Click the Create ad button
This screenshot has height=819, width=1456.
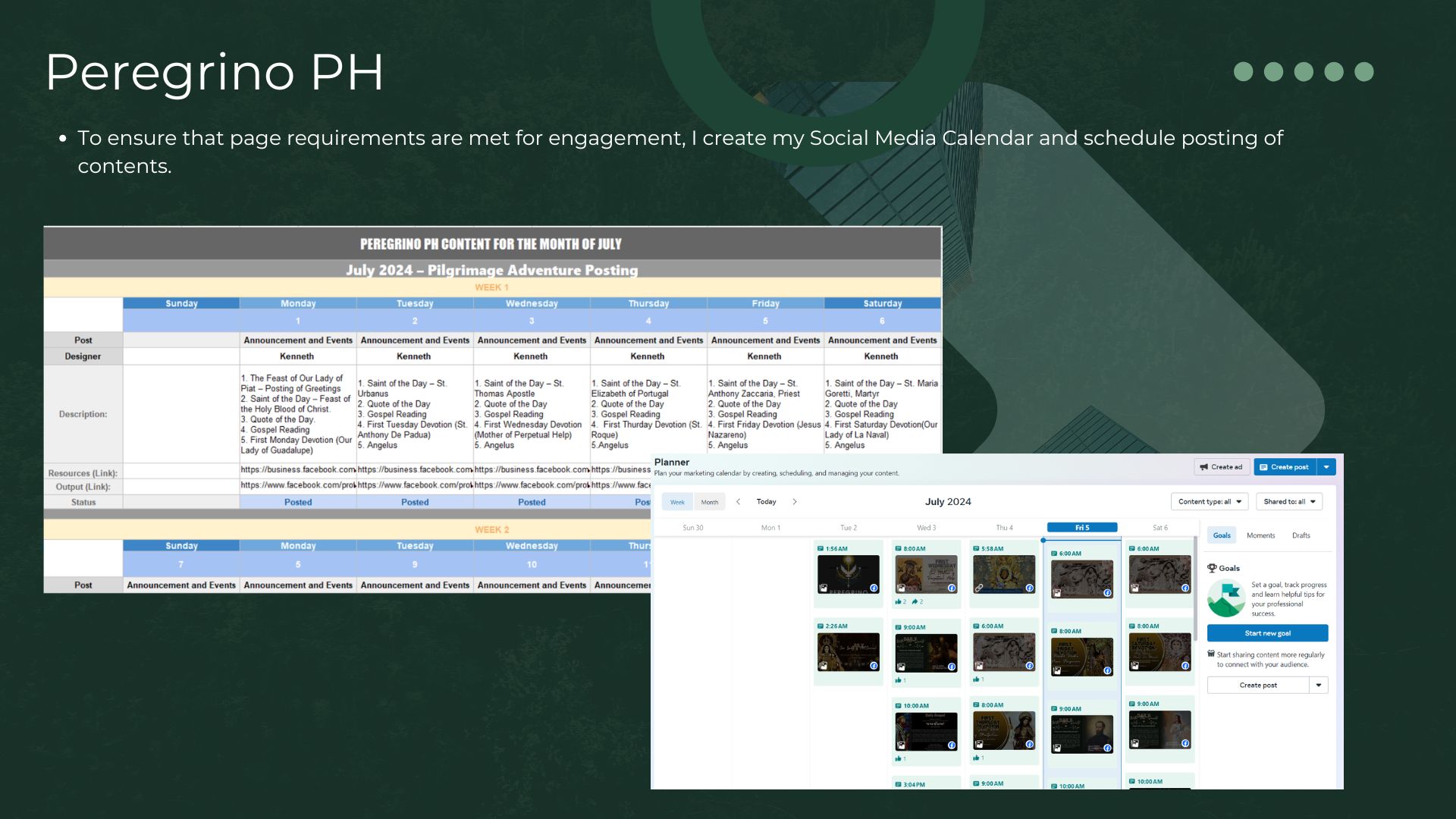point(1222,467)
